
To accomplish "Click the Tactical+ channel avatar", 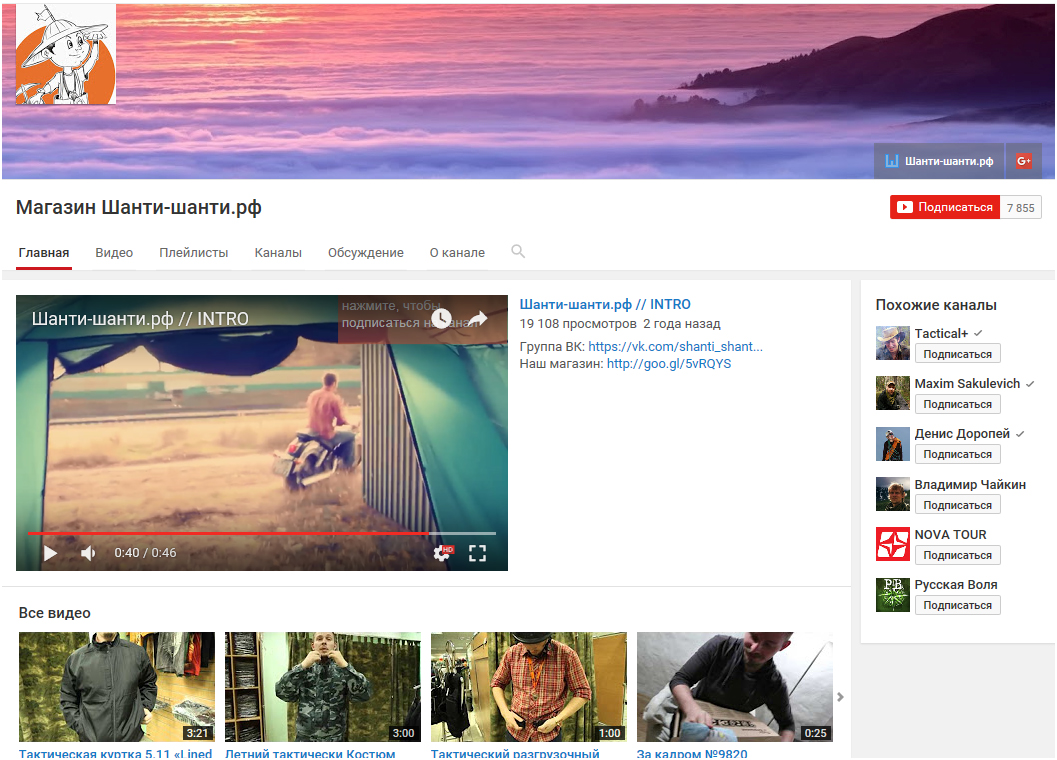I will click(x=893, y=343).
